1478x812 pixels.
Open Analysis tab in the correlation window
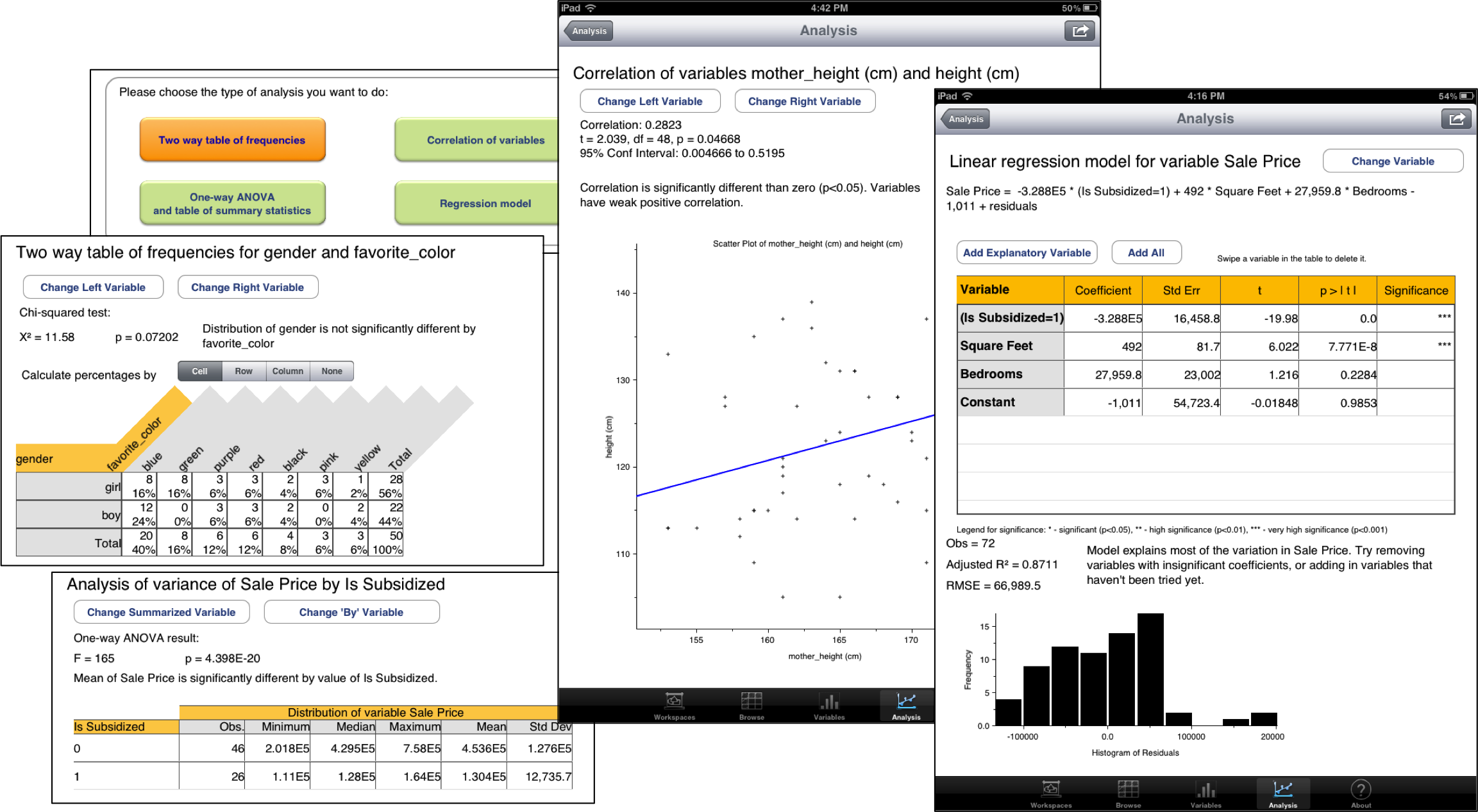(x=906, y=706)
